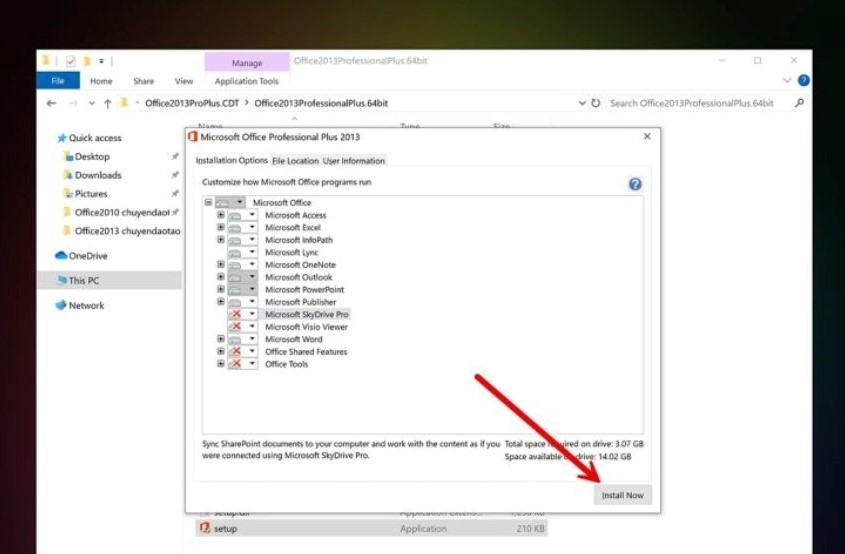Open install option dropdown for Office Tools

pos(242,363)
